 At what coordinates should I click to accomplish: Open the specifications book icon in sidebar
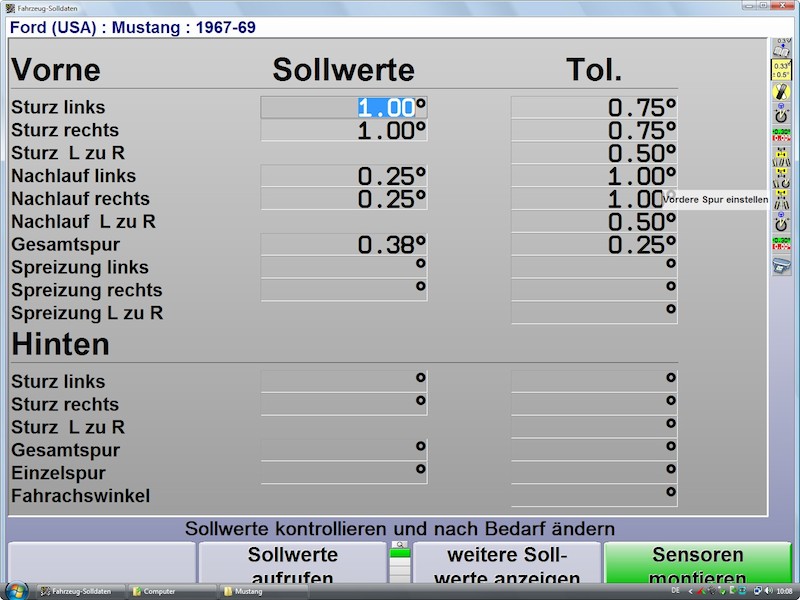tap(781, 48)
